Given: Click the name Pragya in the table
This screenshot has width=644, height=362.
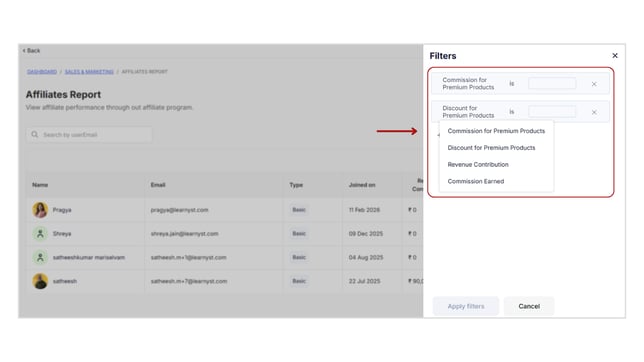Looking at the screenshot, I should [x=62, y=210].
